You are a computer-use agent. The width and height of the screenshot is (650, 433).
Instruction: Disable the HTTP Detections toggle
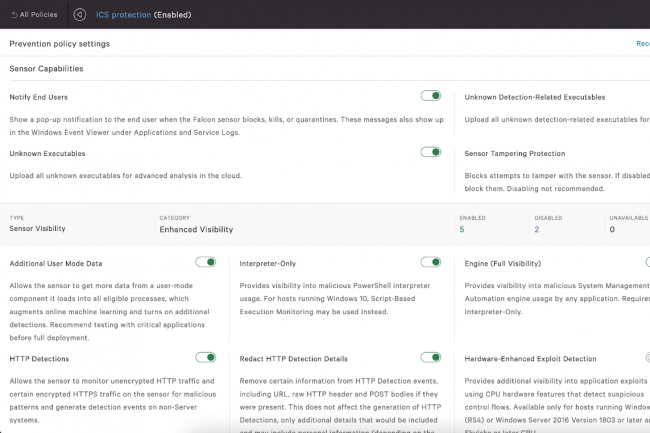click(205, 357)
